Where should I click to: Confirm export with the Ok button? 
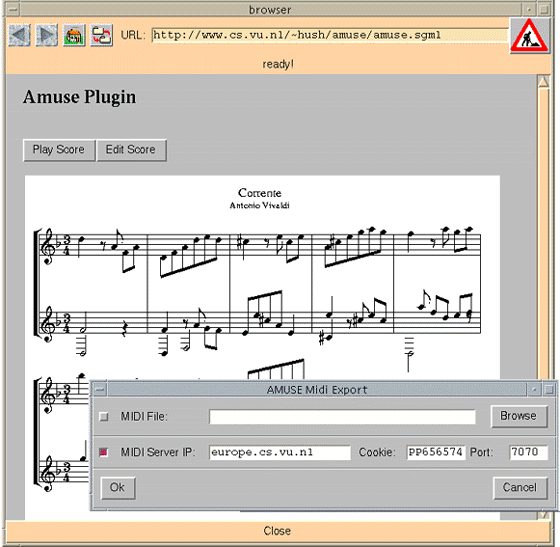(x=118, y=488)
